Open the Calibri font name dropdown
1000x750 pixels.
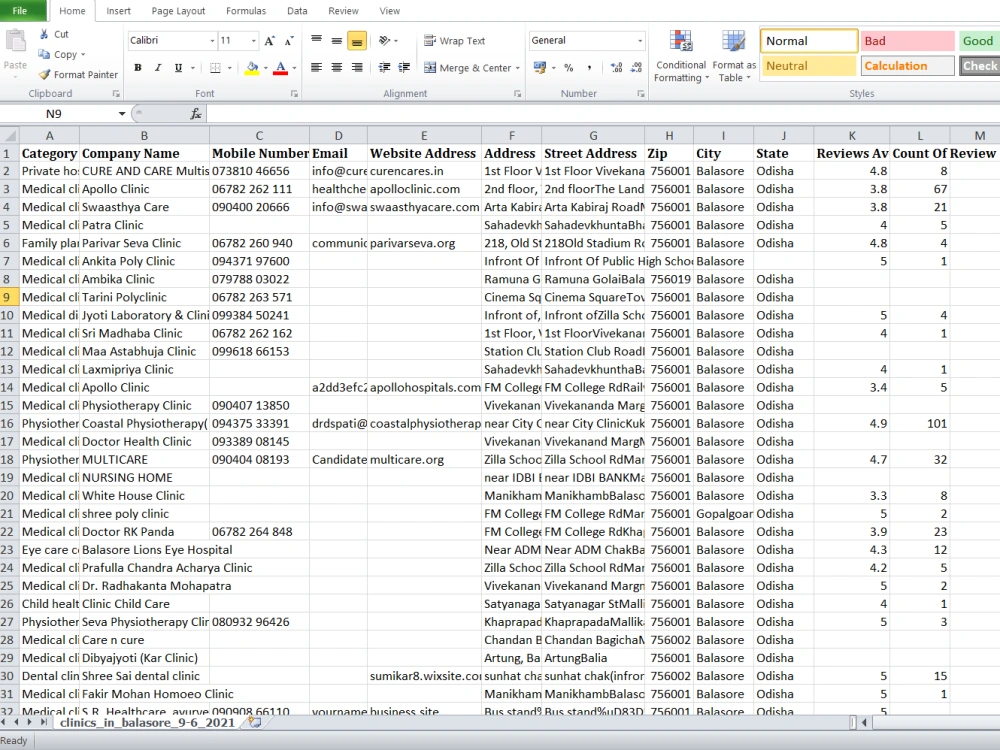(x=212, y=40)
